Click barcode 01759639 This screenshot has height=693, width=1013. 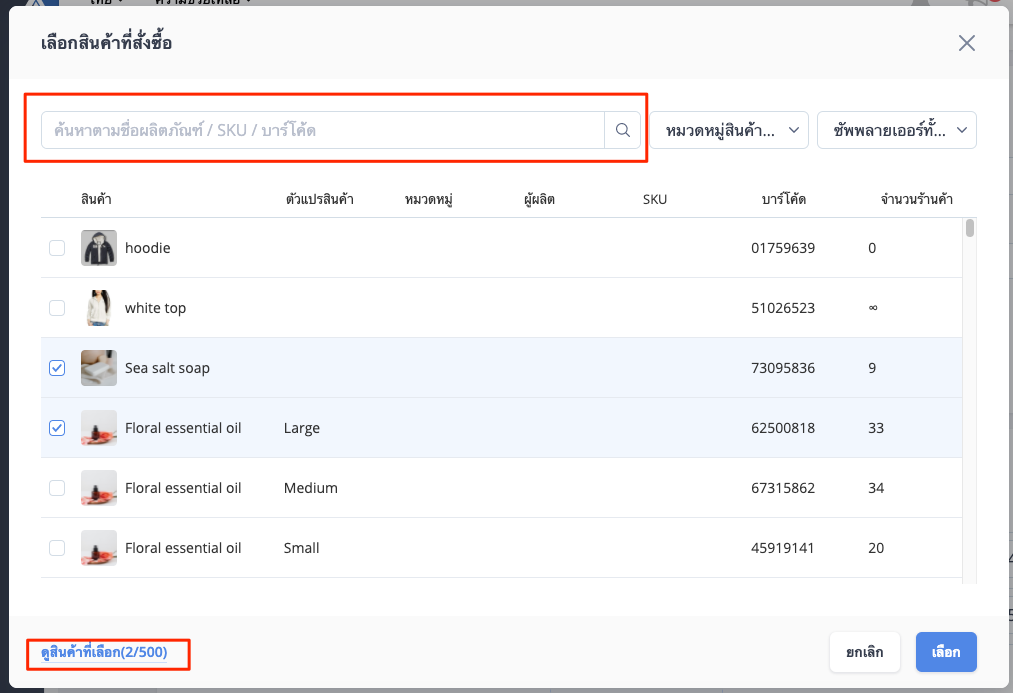click(x=783, y=248)
